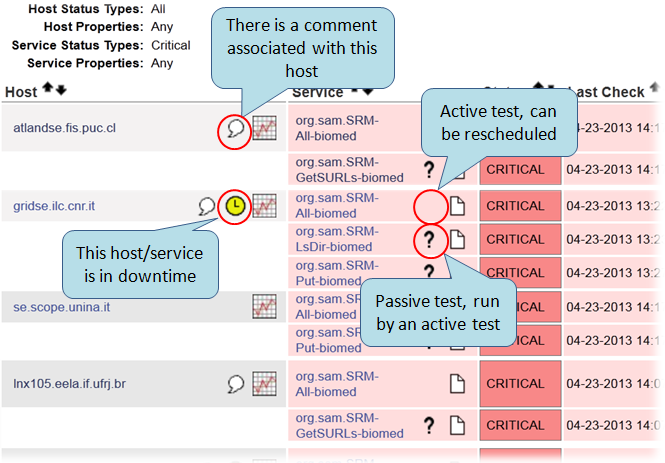Click the question mark on lnx105's SRM-GetSURLs-biomed row
The height and width of the screenshot is (463, 665).
(429, 426)
